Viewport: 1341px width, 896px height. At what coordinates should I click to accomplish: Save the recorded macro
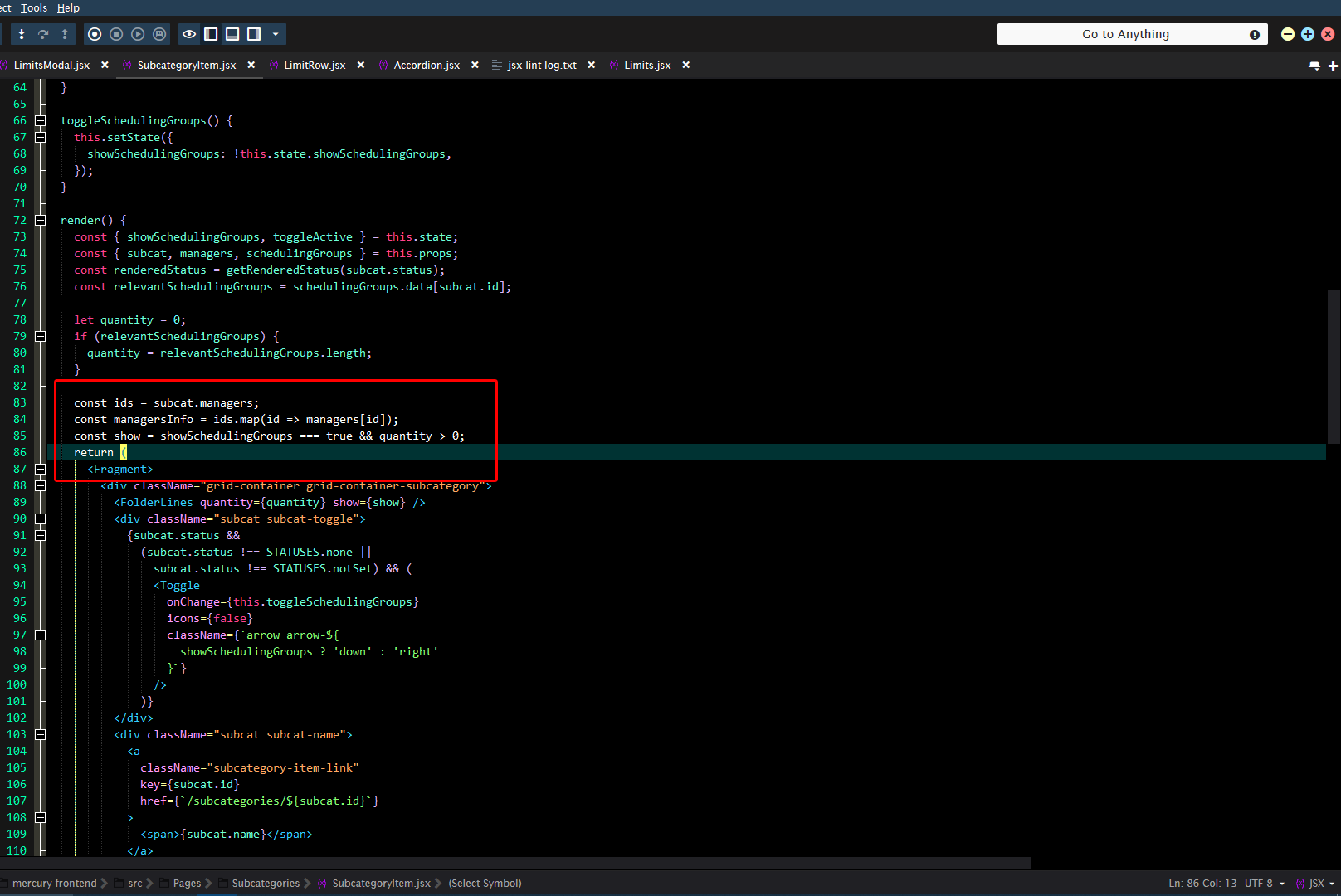(x=158, y=34)
